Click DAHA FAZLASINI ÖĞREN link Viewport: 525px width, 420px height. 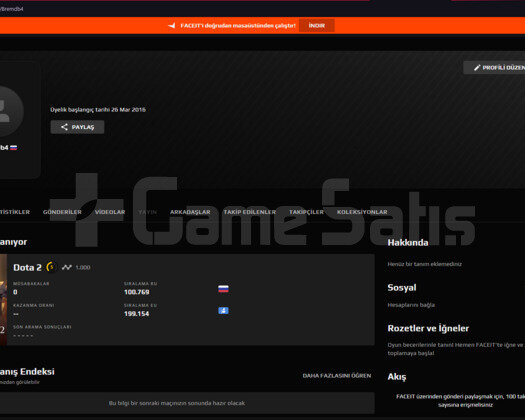click(x=337, y=376)
